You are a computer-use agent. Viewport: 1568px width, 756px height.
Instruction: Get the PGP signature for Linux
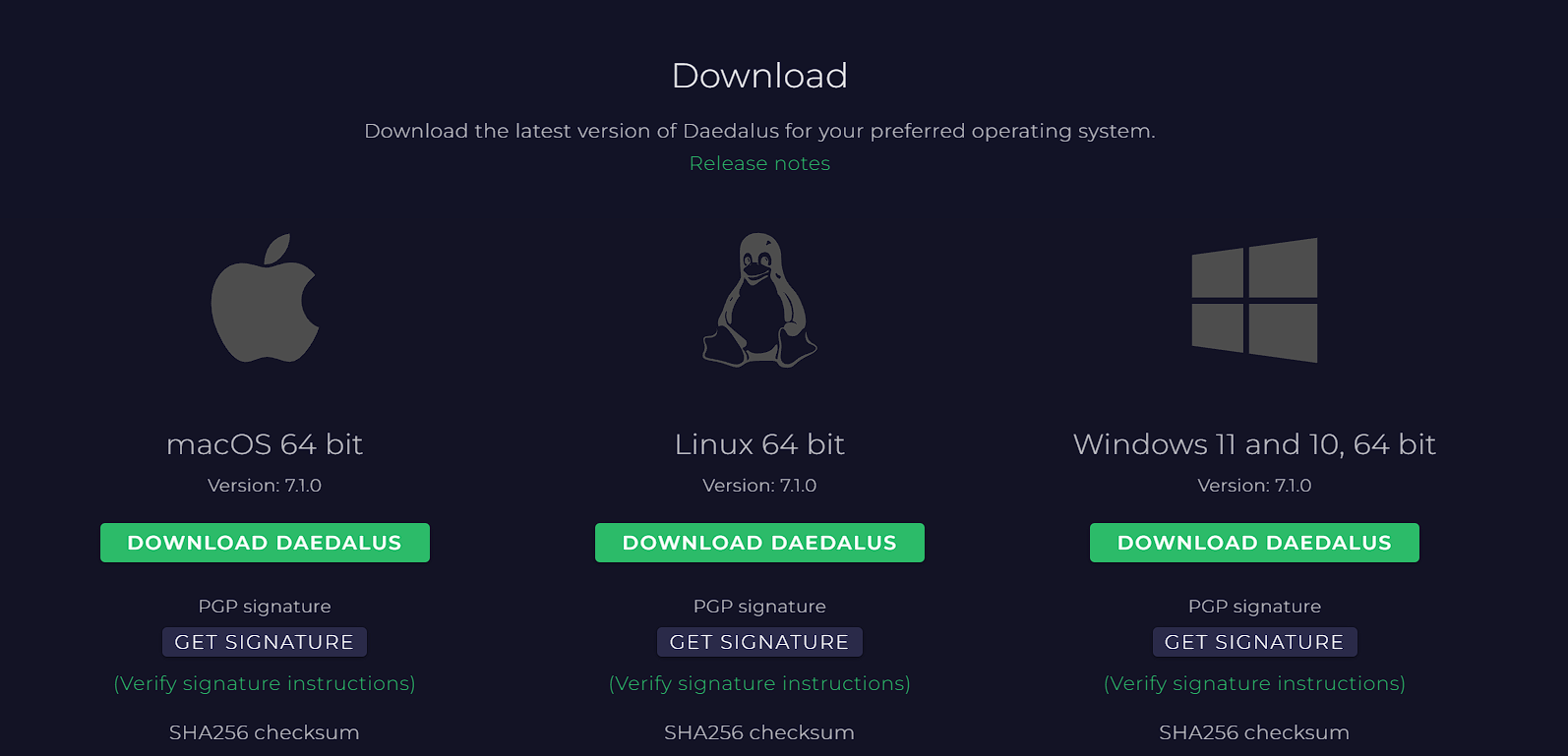tap(759, 642)
